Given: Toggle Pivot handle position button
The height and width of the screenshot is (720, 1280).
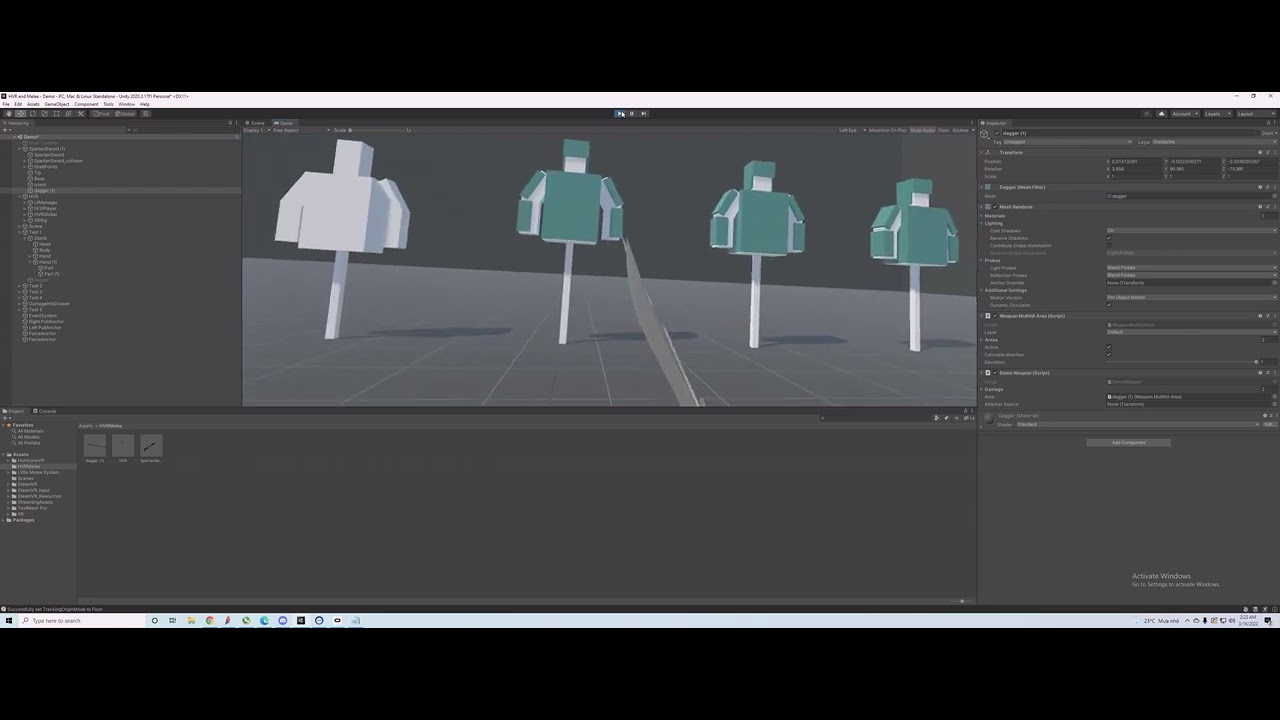Looking at the screenshot, I should [102, 113].
